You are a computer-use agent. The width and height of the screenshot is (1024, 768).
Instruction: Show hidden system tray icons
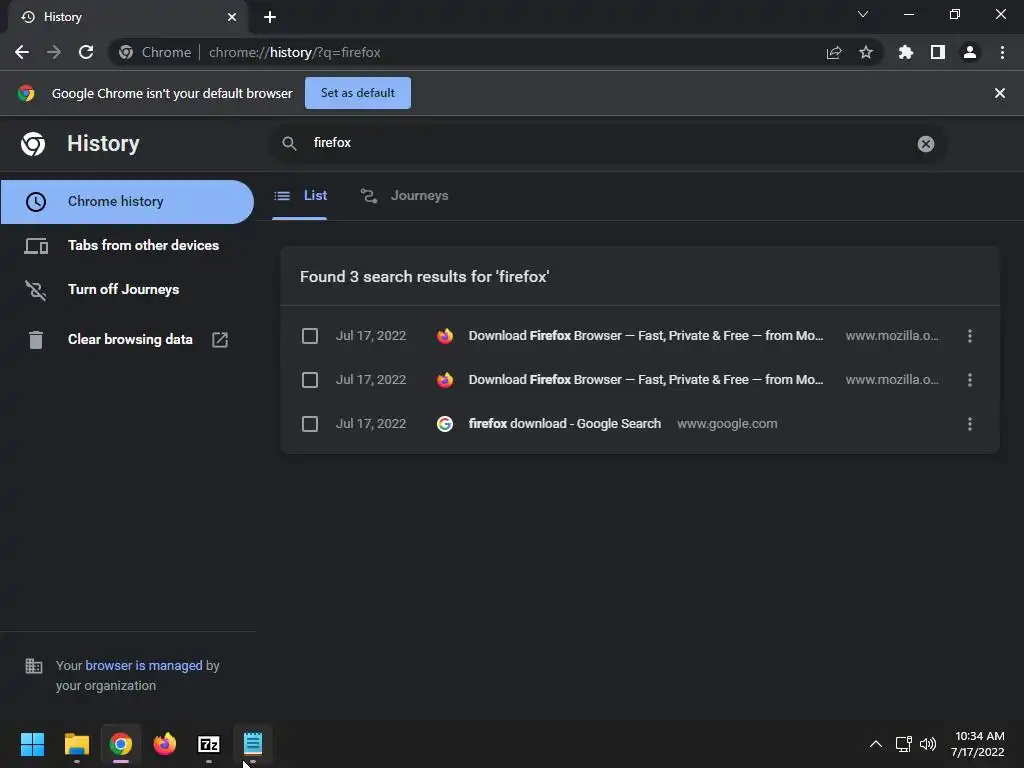coord(876,744)
